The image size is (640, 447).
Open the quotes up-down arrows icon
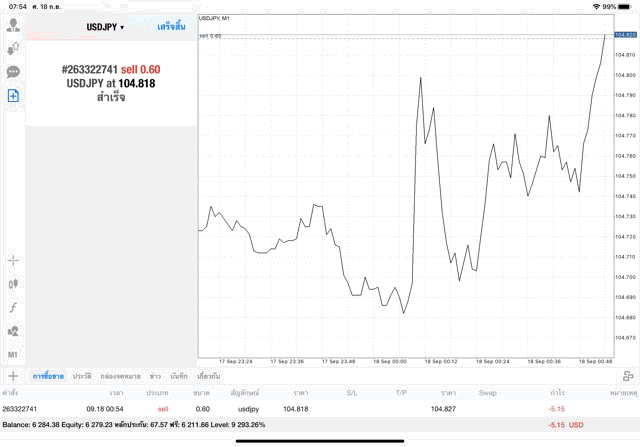click(x=13, y=48)
